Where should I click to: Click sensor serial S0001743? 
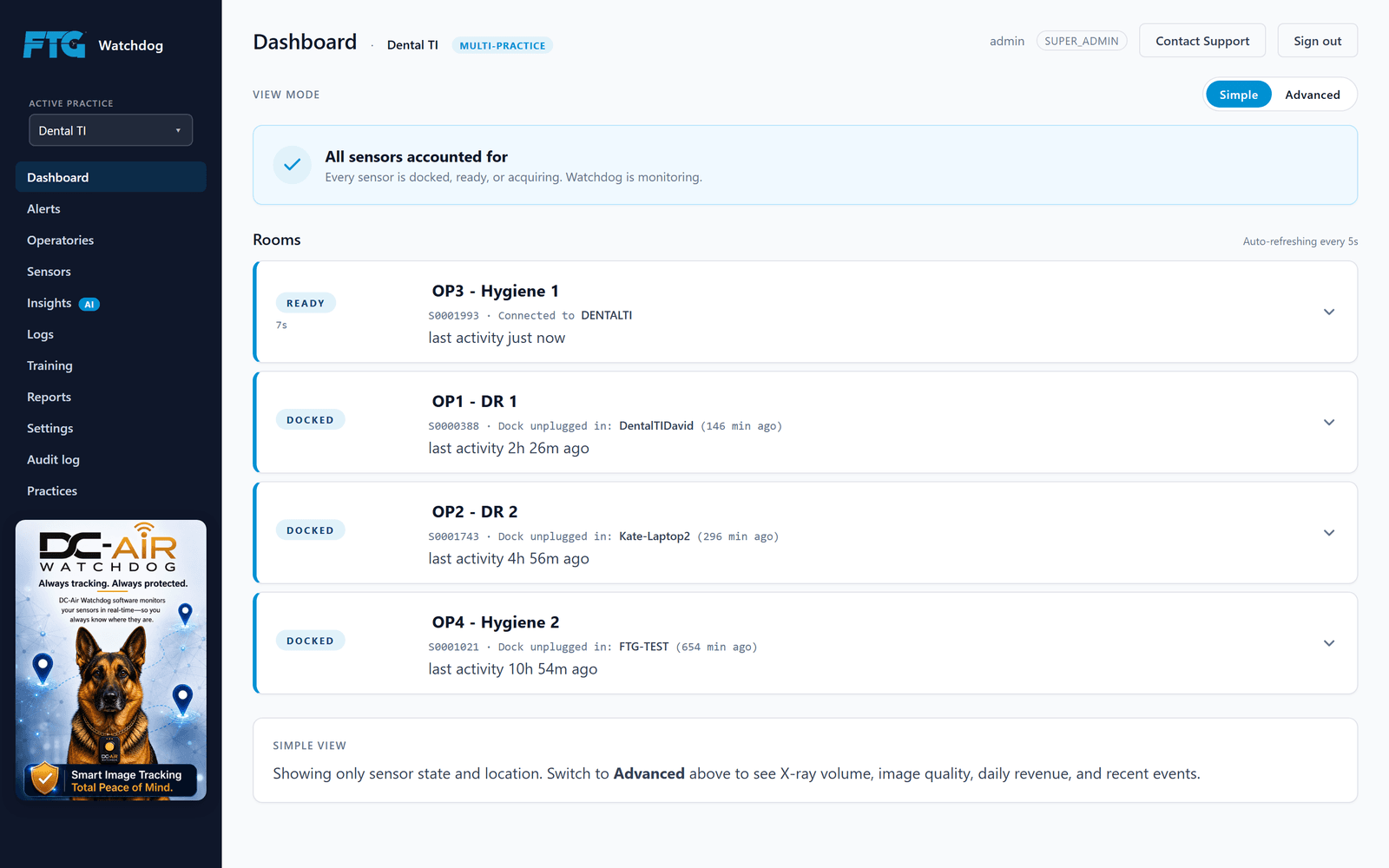pos(453,536)
